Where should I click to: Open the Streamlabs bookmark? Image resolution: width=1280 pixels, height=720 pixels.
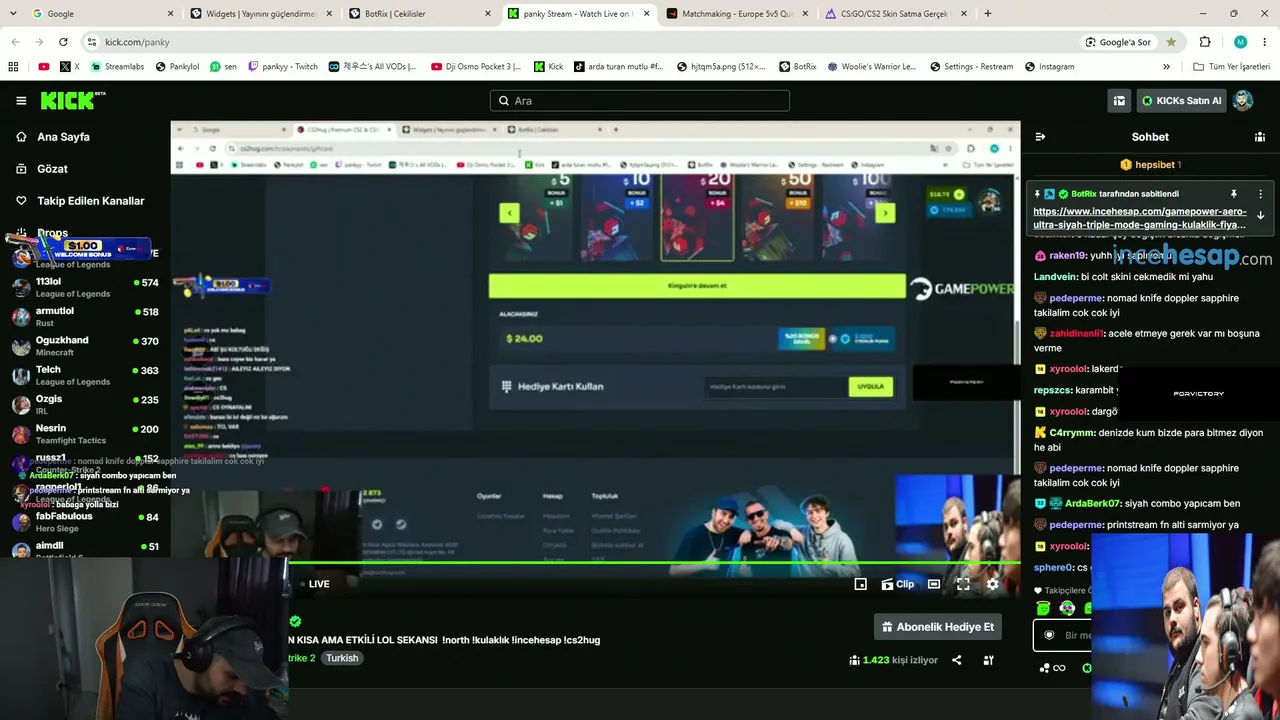click(117, 67)
